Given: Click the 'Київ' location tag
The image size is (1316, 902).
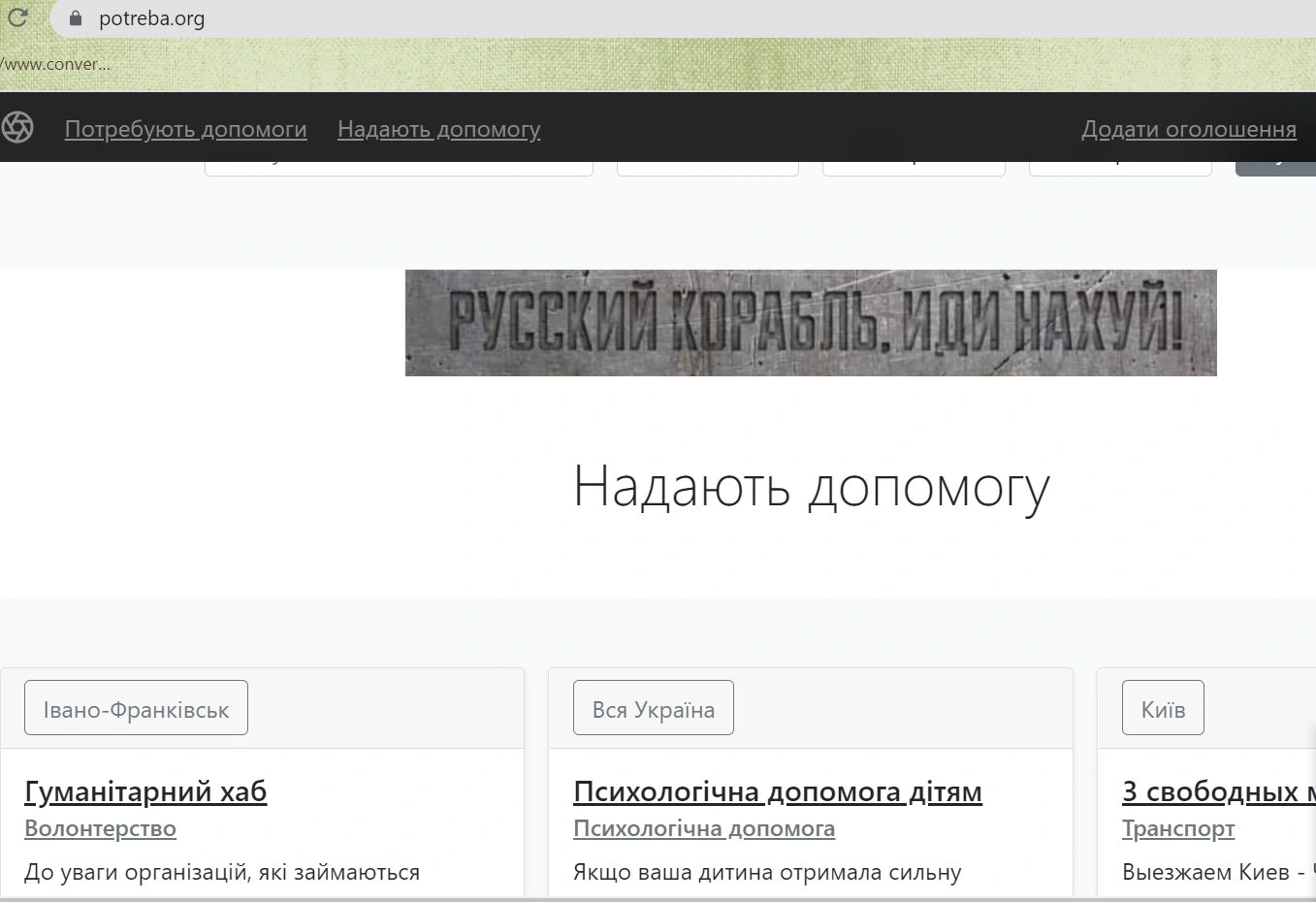Looking at the screenshot, I should click(x=1163, y=709).
